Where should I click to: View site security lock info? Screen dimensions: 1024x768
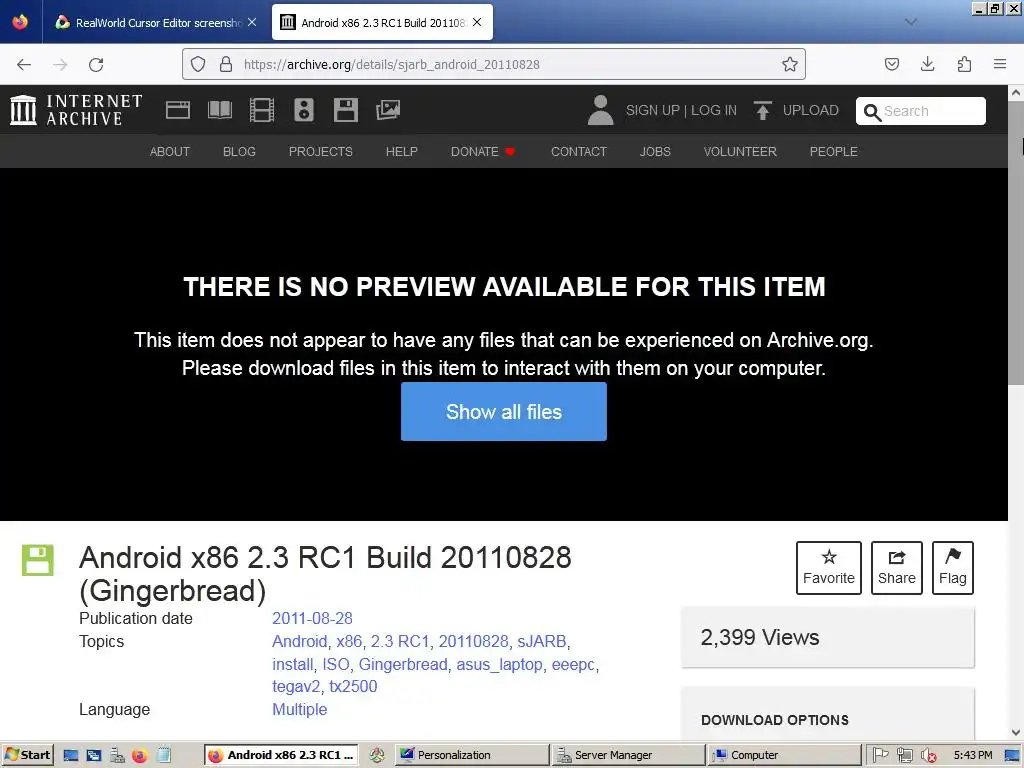point(226,64)
